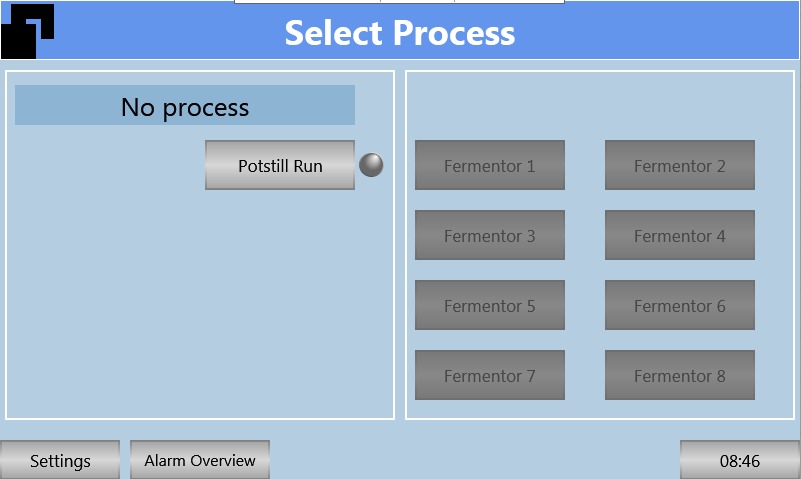This screenshot has height=479, width=801.
Task: Click the Select Process header title
Action: tap(400, 33)
